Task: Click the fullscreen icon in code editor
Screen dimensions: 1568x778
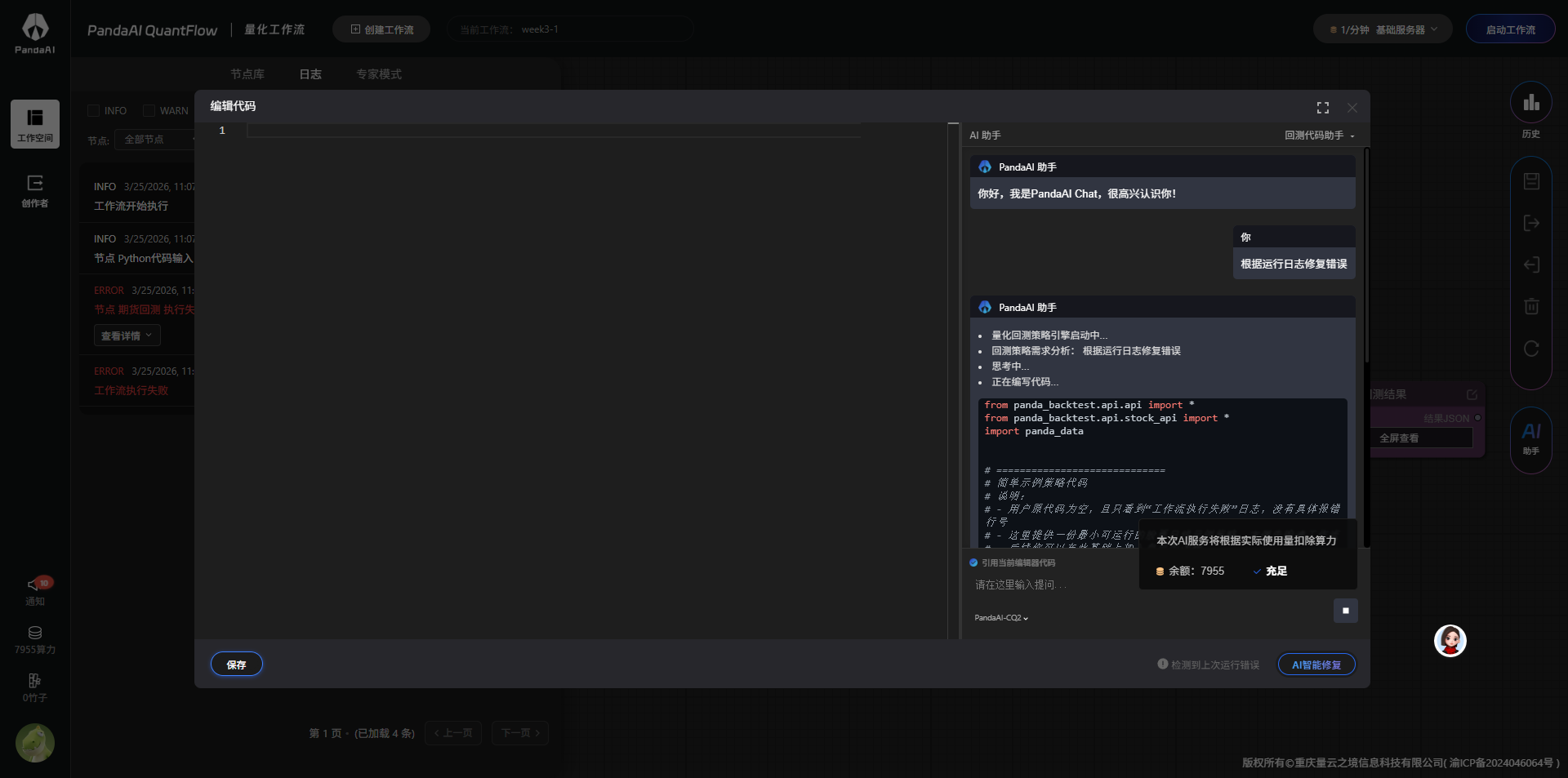Action: click(1322, 108)
